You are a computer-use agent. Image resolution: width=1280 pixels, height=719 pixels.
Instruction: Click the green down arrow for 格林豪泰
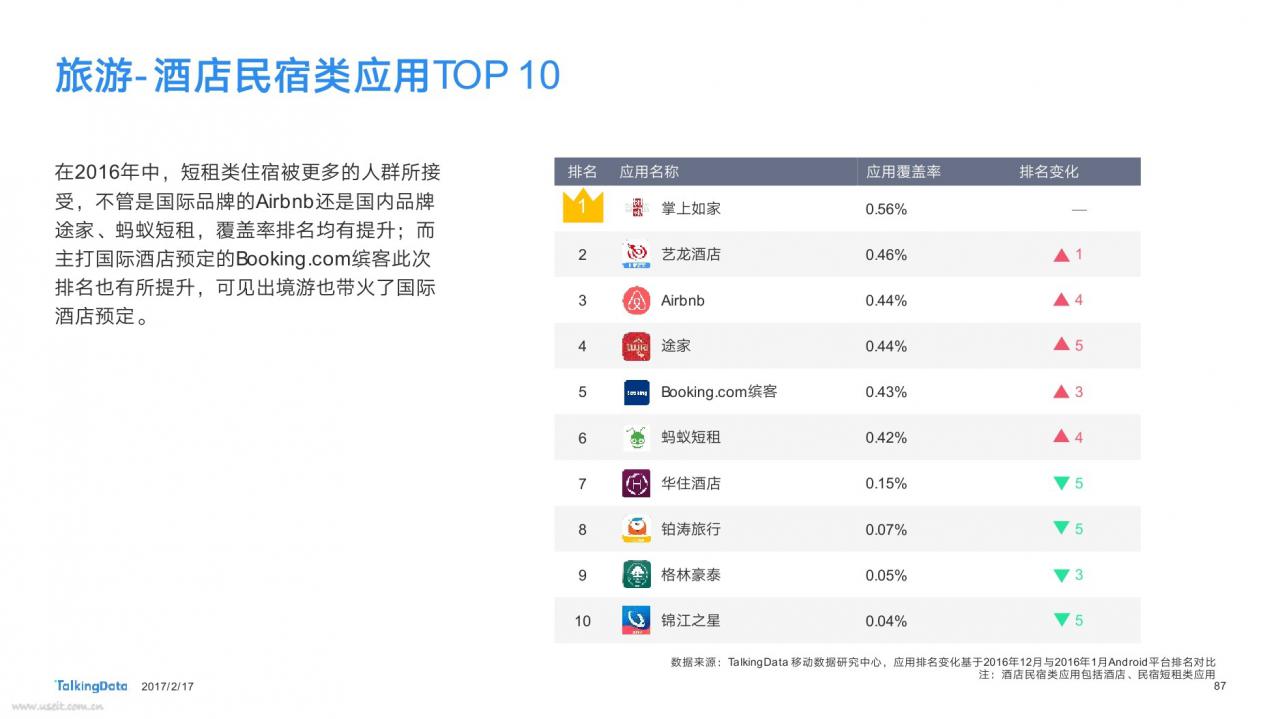1061,575
